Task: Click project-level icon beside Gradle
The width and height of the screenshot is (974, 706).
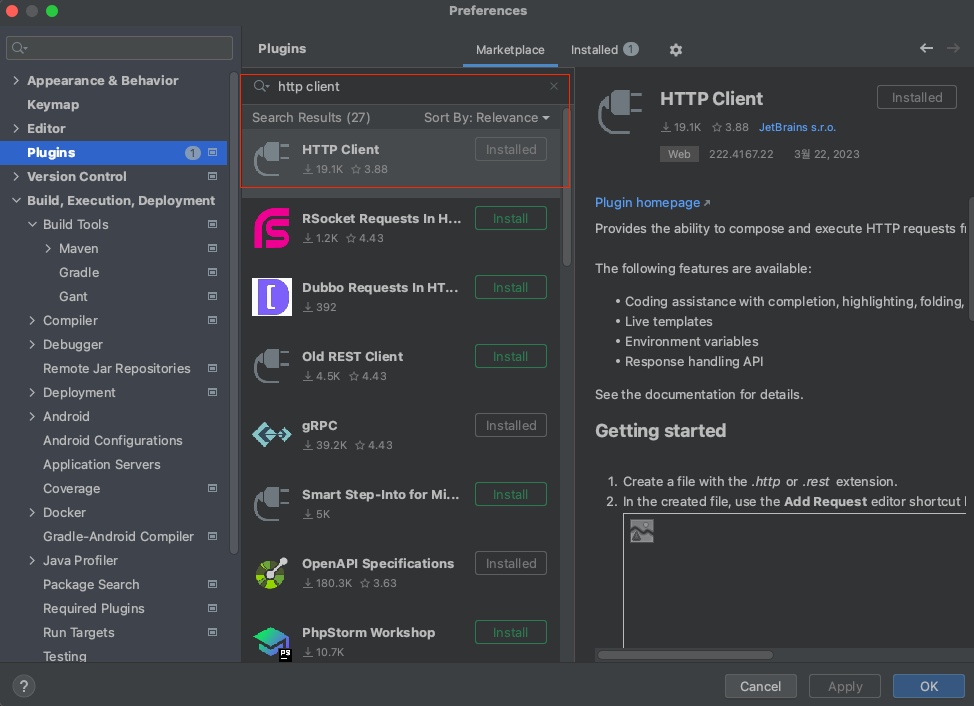Action: [x=212, y=272]
